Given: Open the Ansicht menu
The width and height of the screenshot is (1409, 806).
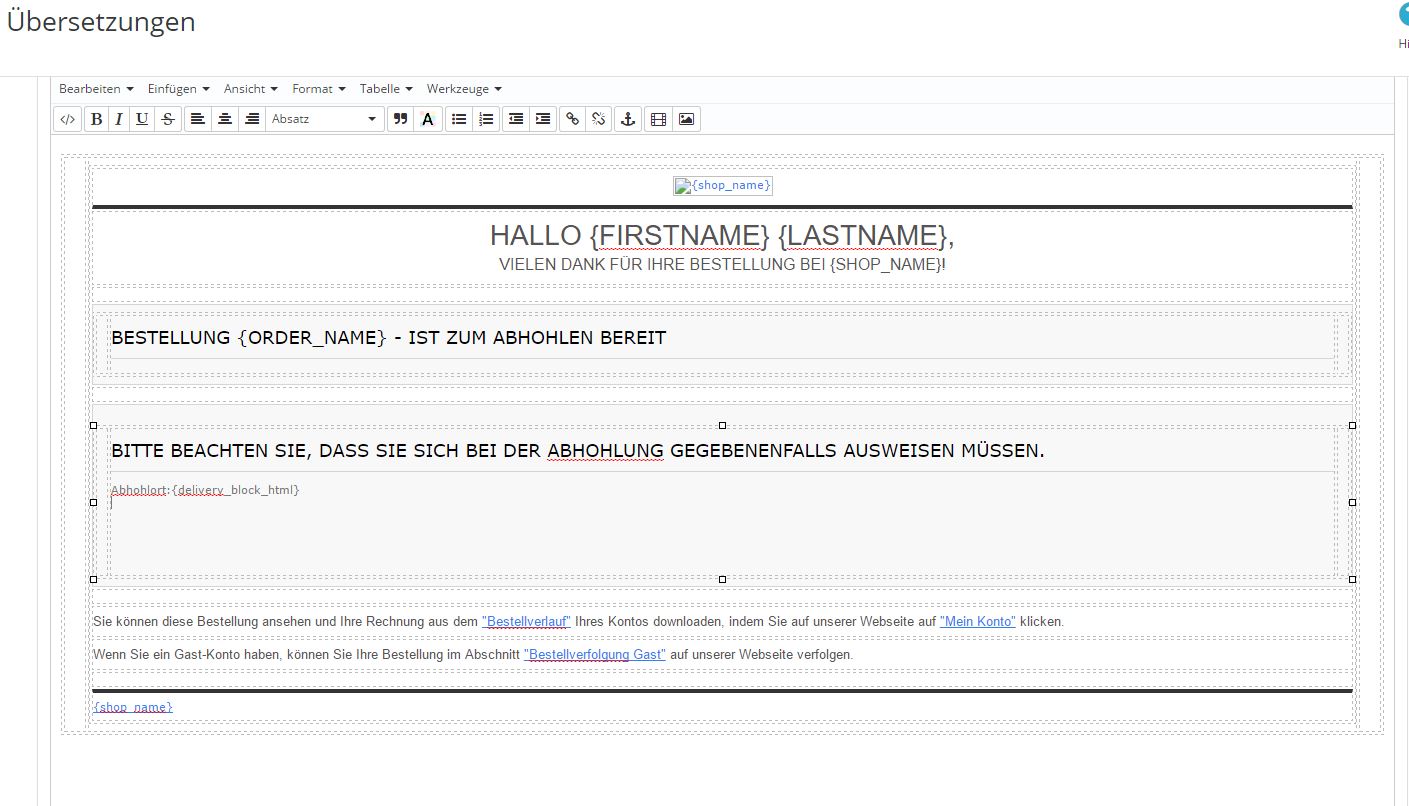Looking at the screenshot, I should tap(251, 89).
